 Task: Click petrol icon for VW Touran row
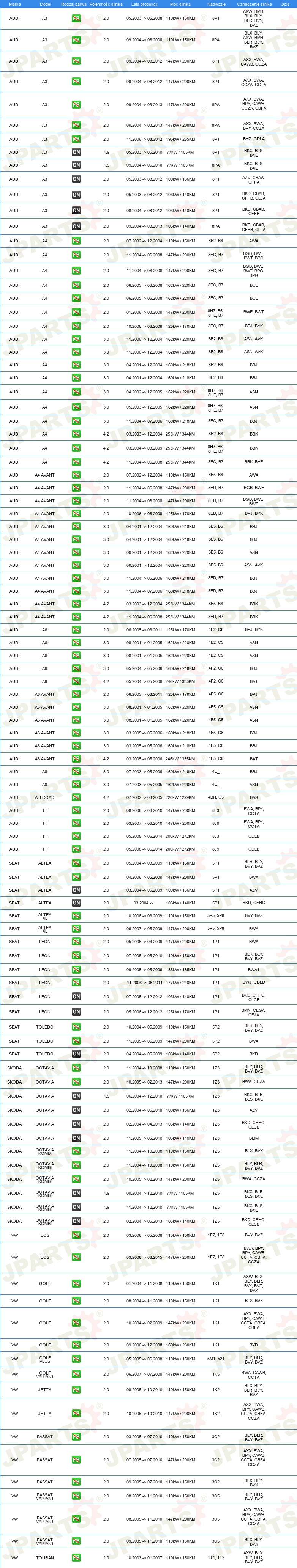point(76,1558)
